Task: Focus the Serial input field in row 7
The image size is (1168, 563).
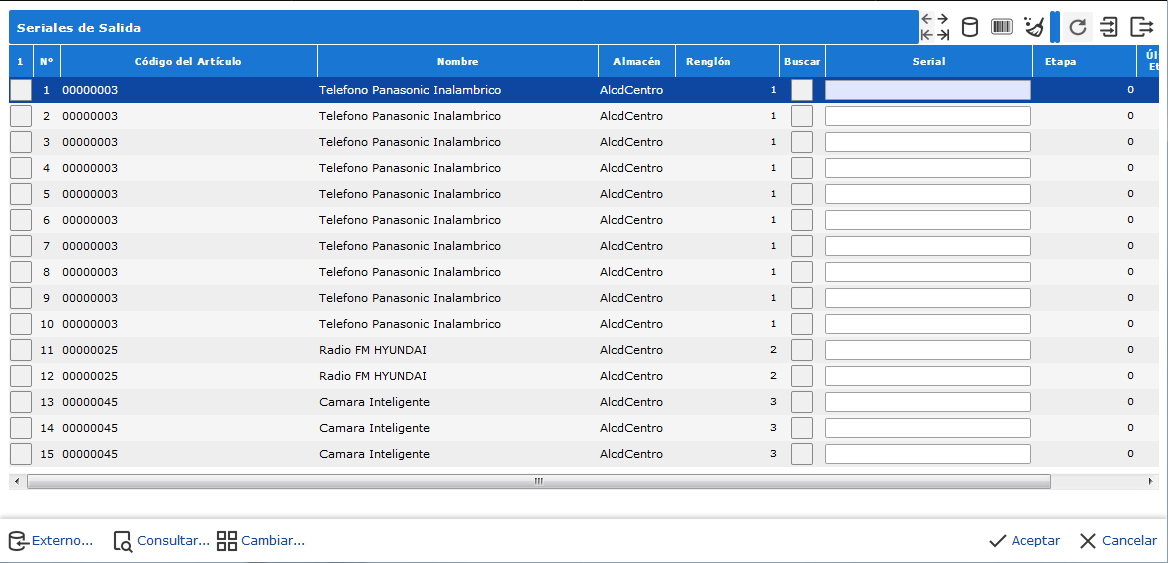Action: 927,246
